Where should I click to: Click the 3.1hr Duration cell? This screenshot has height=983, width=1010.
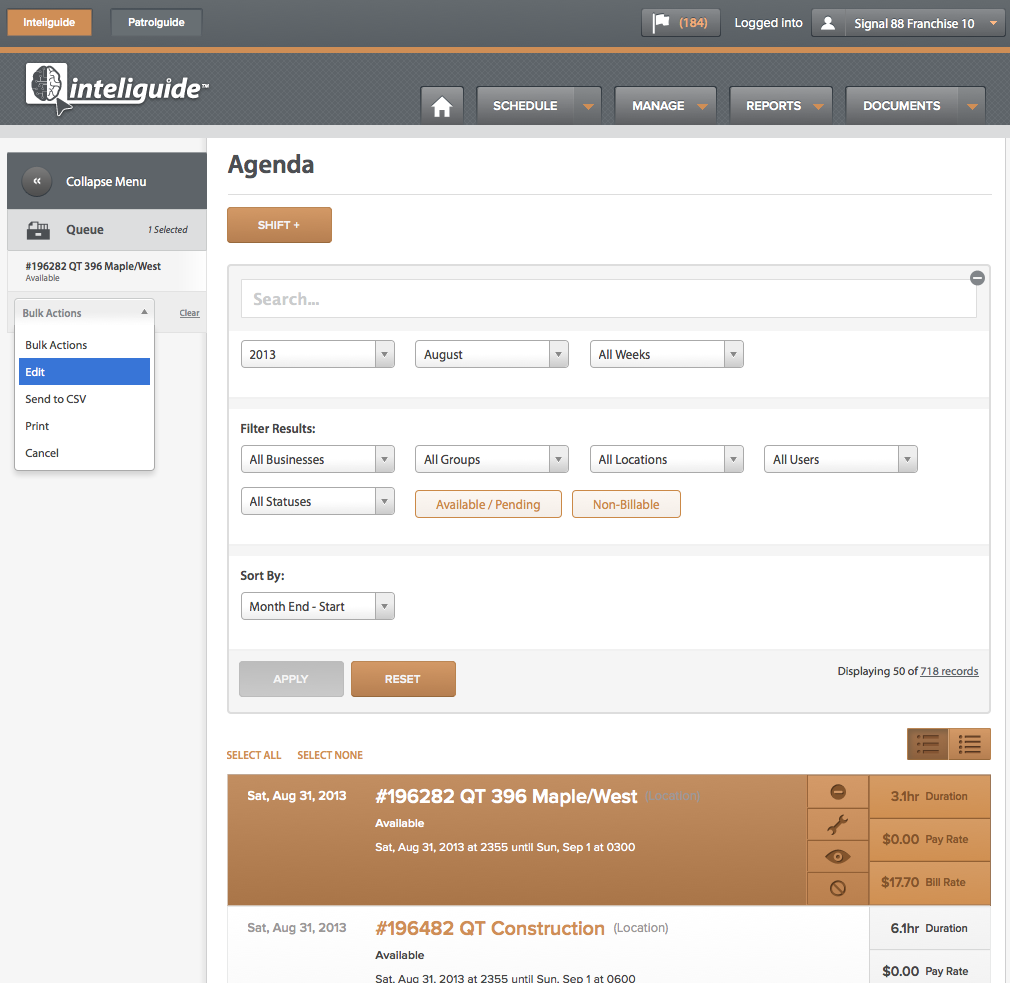pyautogui.click(x=929, y=796)
